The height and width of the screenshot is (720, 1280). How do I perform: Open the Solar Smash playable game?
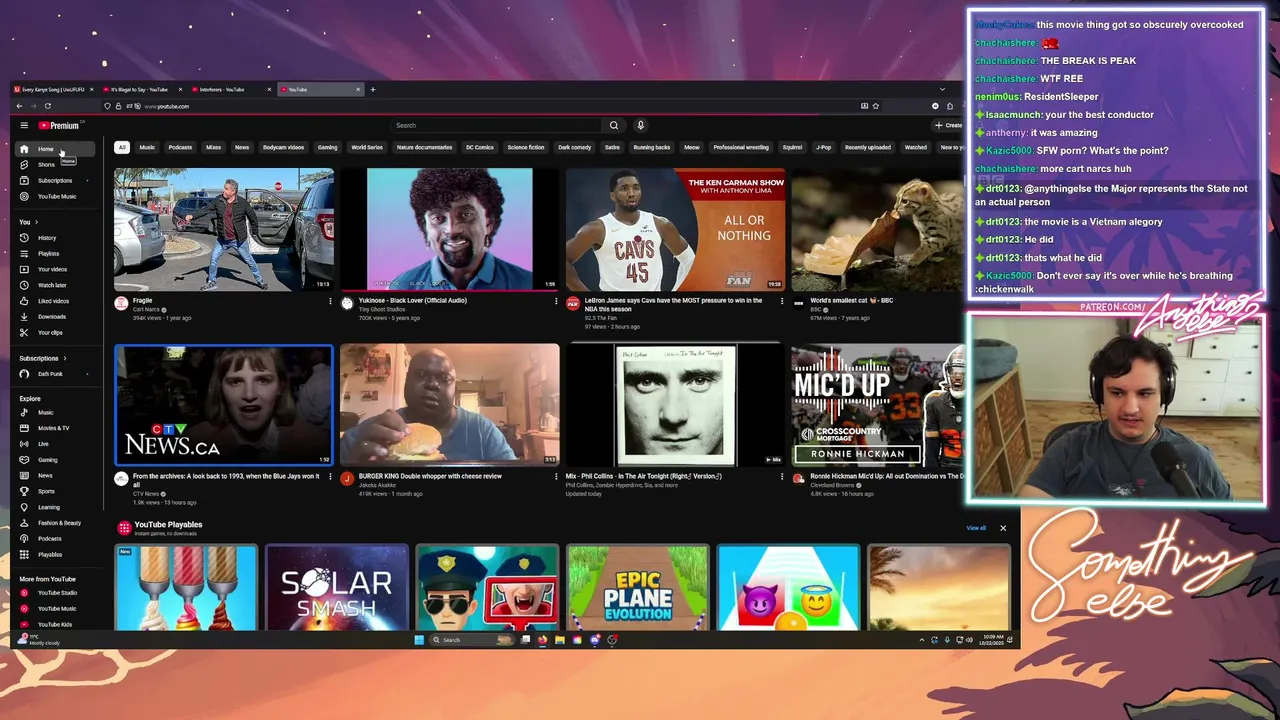tap(337, 588)
